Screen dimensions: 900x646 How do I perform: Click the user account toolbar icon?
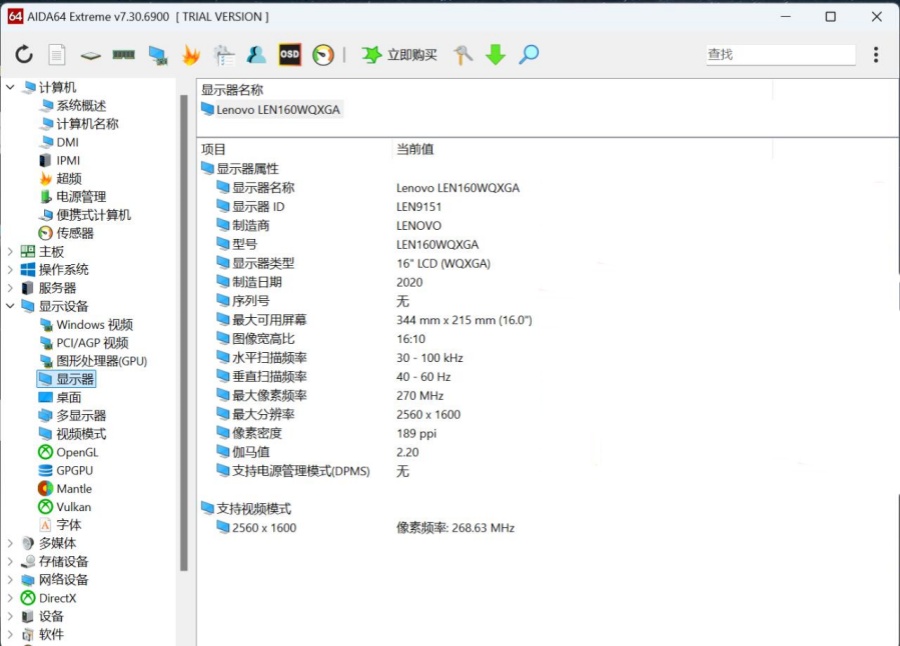tap(257, 55)
